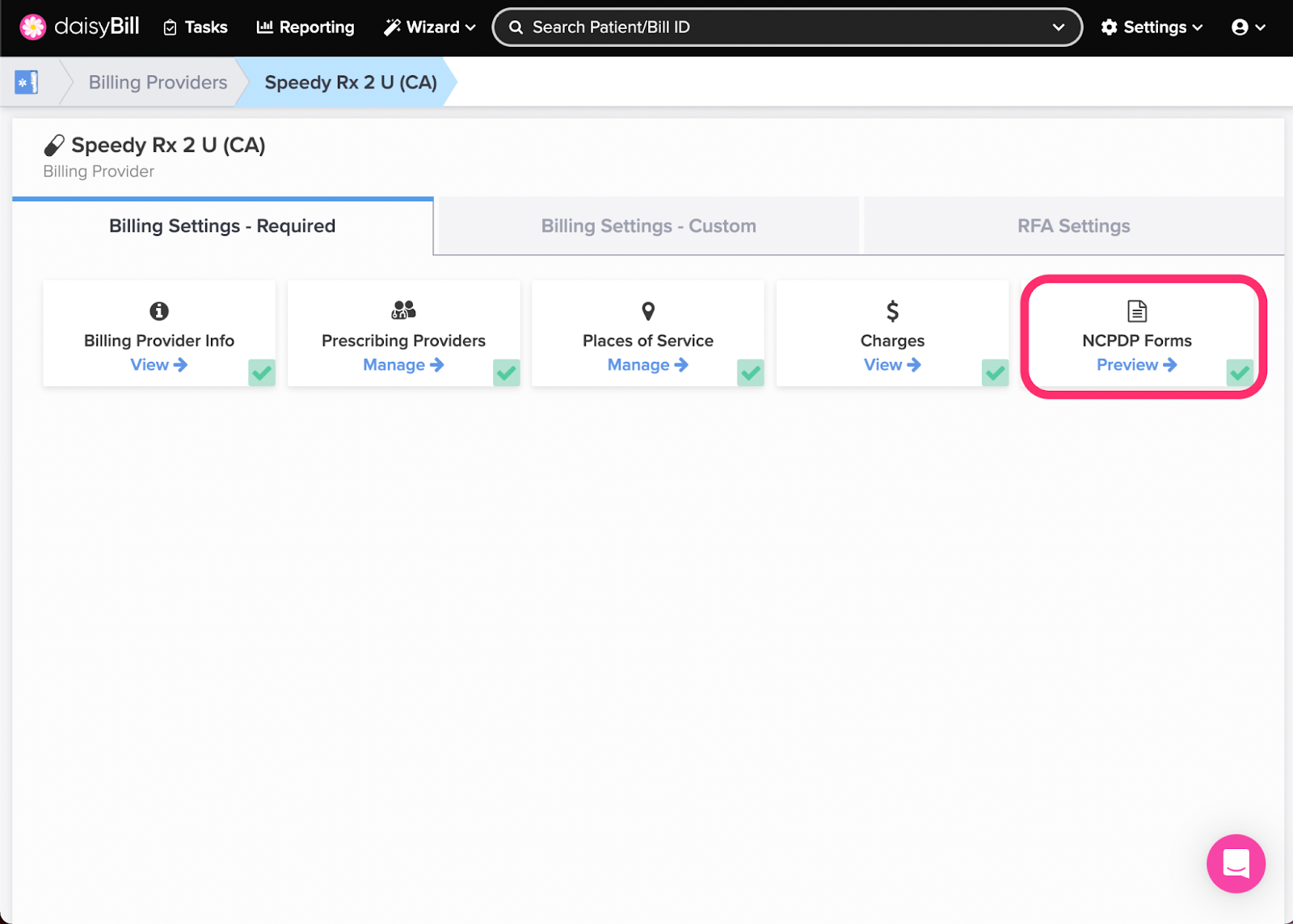This screenshot has height=924, width=1293.
Task: Expand the search bar dropdown chevron
Action: pyautogui.click(x=1059, y=27)
